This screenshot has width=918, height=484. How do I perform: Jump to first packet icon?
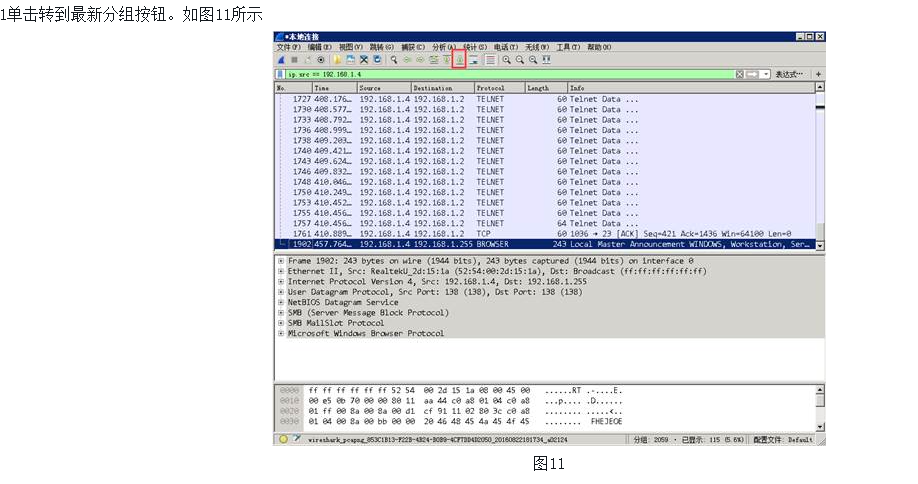point(447,60)
